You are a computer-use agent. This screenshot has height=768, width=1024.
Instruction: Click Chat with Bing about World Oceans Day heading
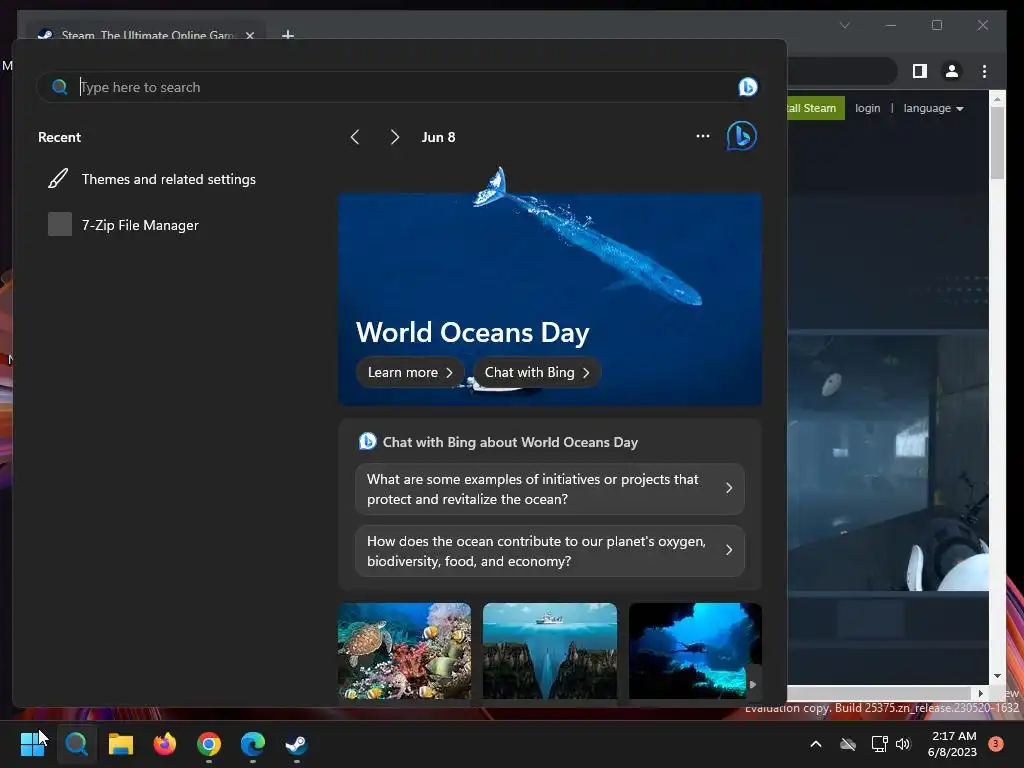pos(510,442)
